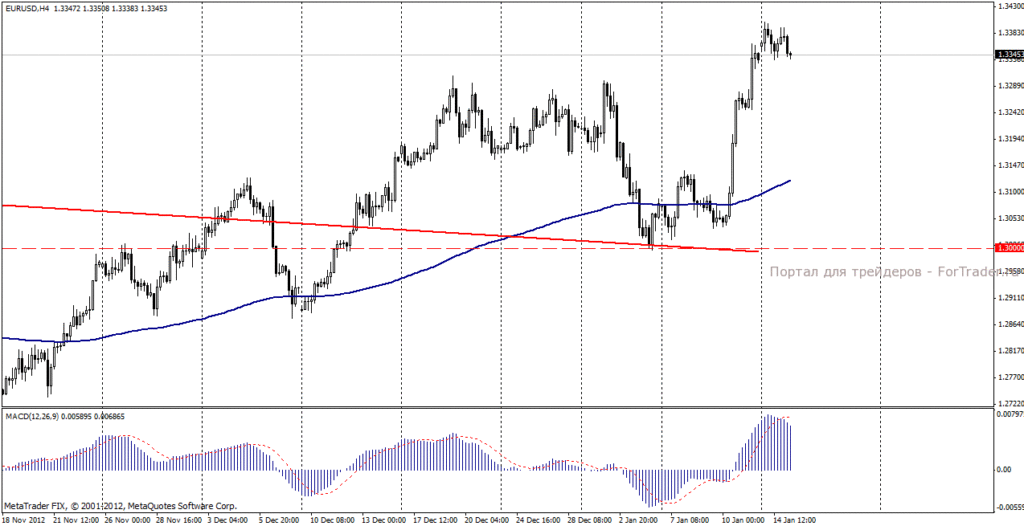Click the black current price tag 1.33453
The image size is (1024, 526).
(1008, 55)
